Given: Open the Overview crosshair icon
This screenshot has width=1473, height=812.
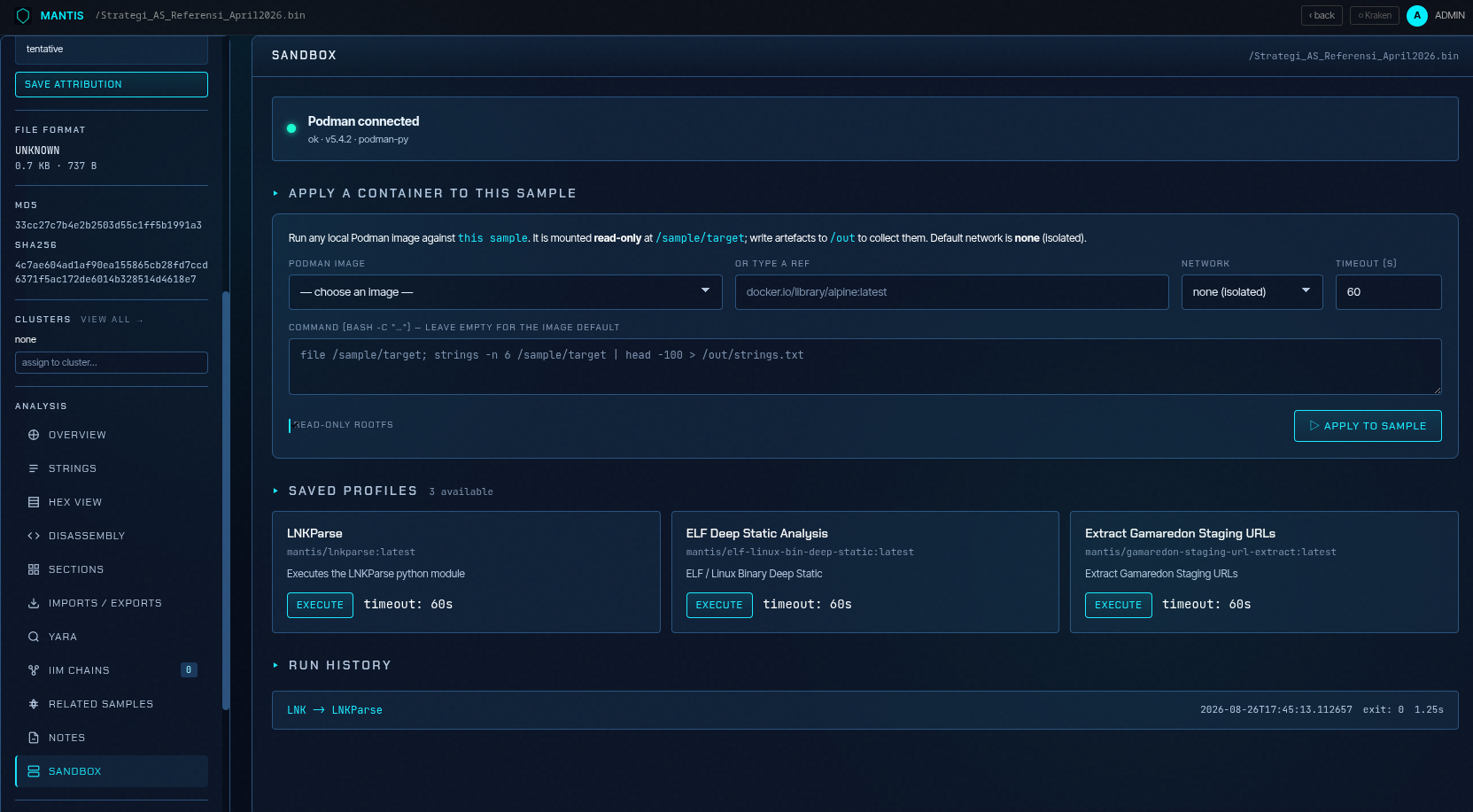Looking at the screenshot, I should coord(34,435).
